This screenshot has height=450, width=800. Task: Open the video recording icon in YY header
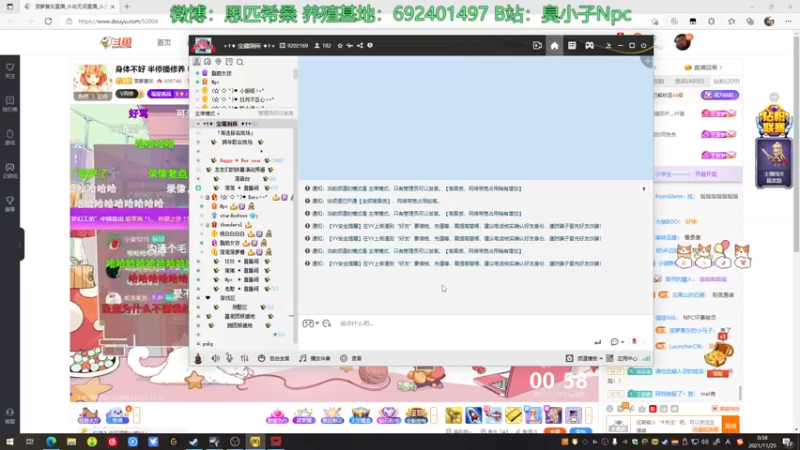[x=537, y=45]
